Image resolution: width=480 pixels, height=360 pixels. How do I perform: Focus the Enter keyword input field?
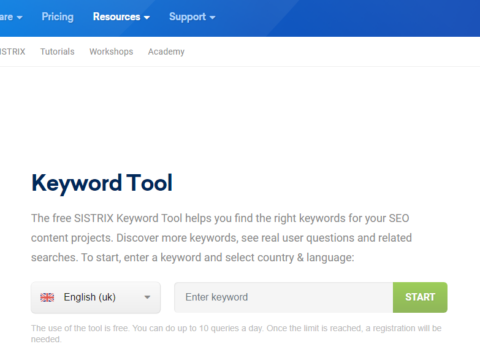coord(283,297)
